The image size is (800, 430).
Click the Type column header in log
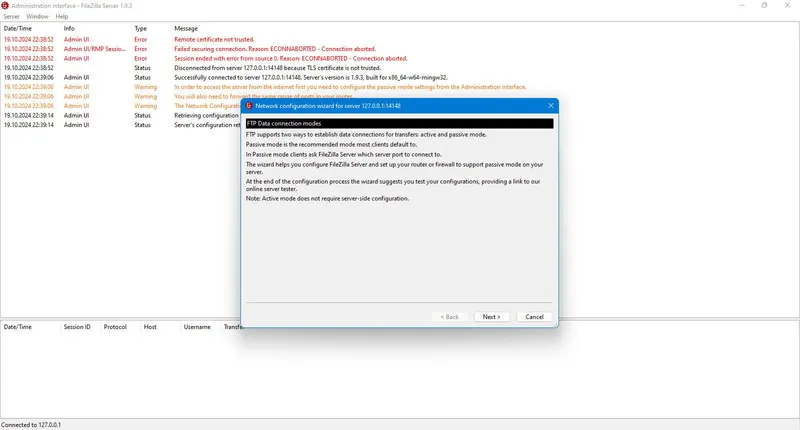point(140,29)
